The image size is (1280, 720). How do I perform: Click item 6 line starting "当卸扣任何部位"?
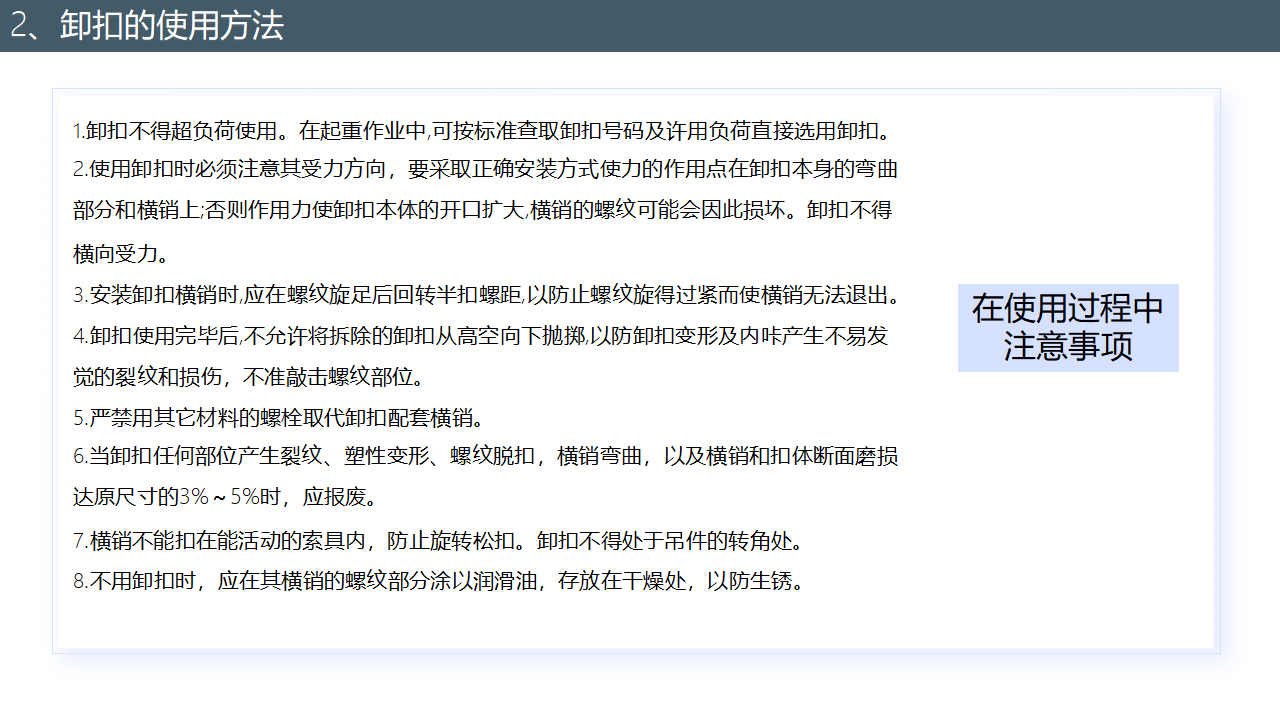coord(485,457)
